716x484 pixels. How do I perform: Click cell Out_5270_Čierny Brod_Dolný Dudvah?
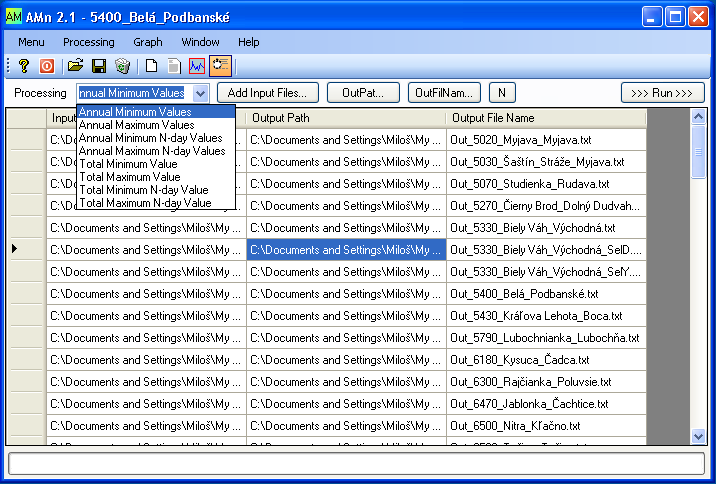click(546, 205)
